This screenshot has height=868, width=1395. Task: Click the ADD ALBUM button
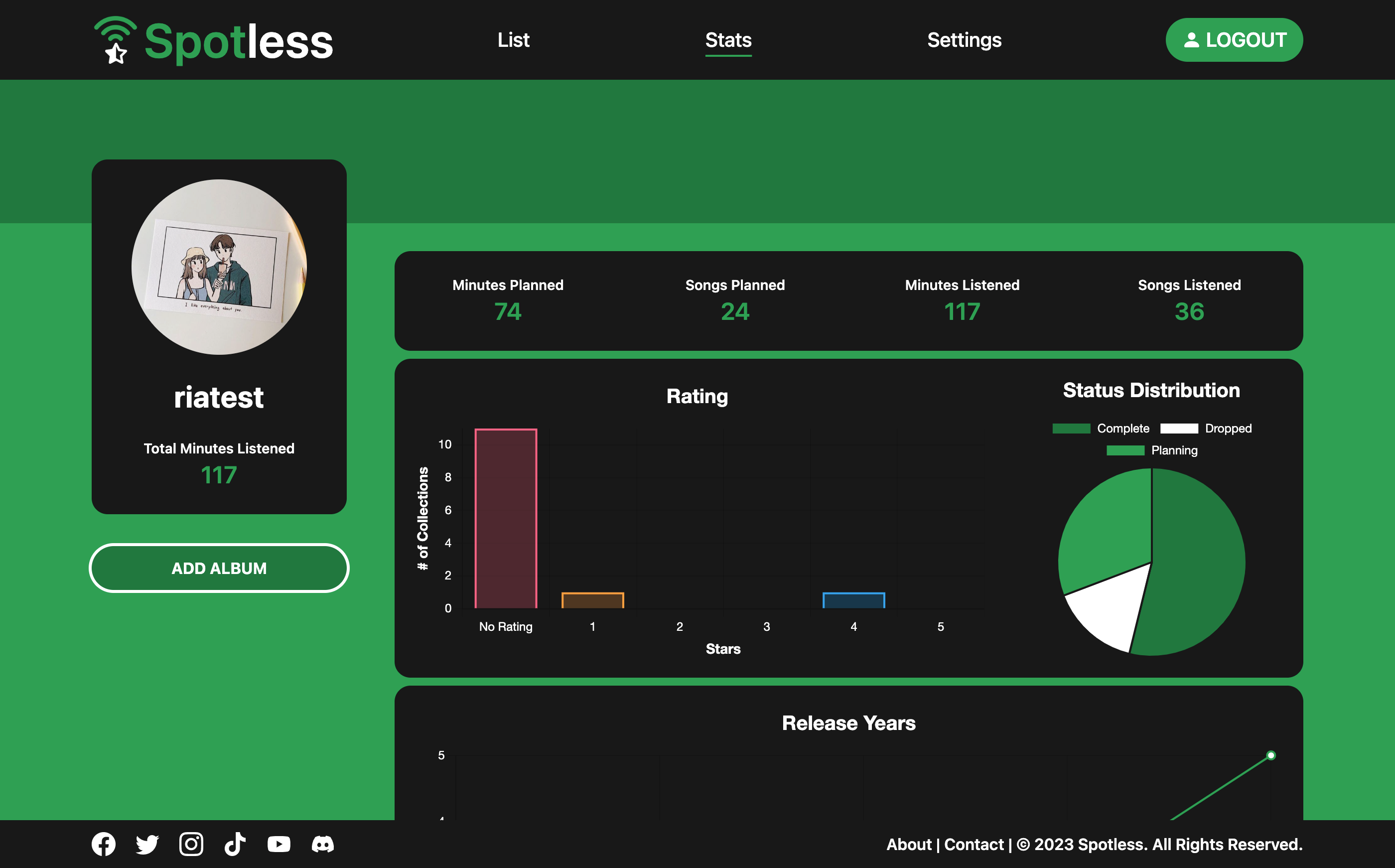click(x=219, y=568)
